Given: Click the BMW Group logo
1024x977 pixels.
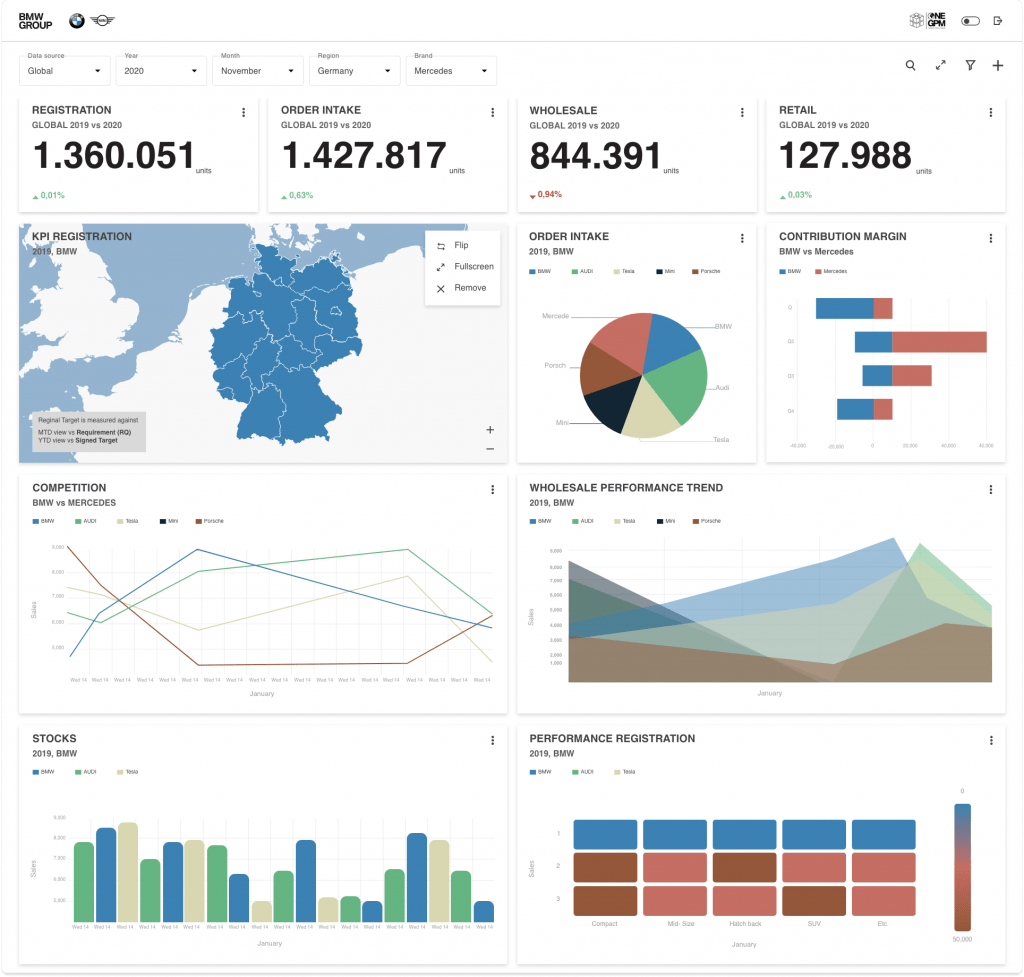Looking at the screenshot, I should pyautogui.click(x=35, y=21).
